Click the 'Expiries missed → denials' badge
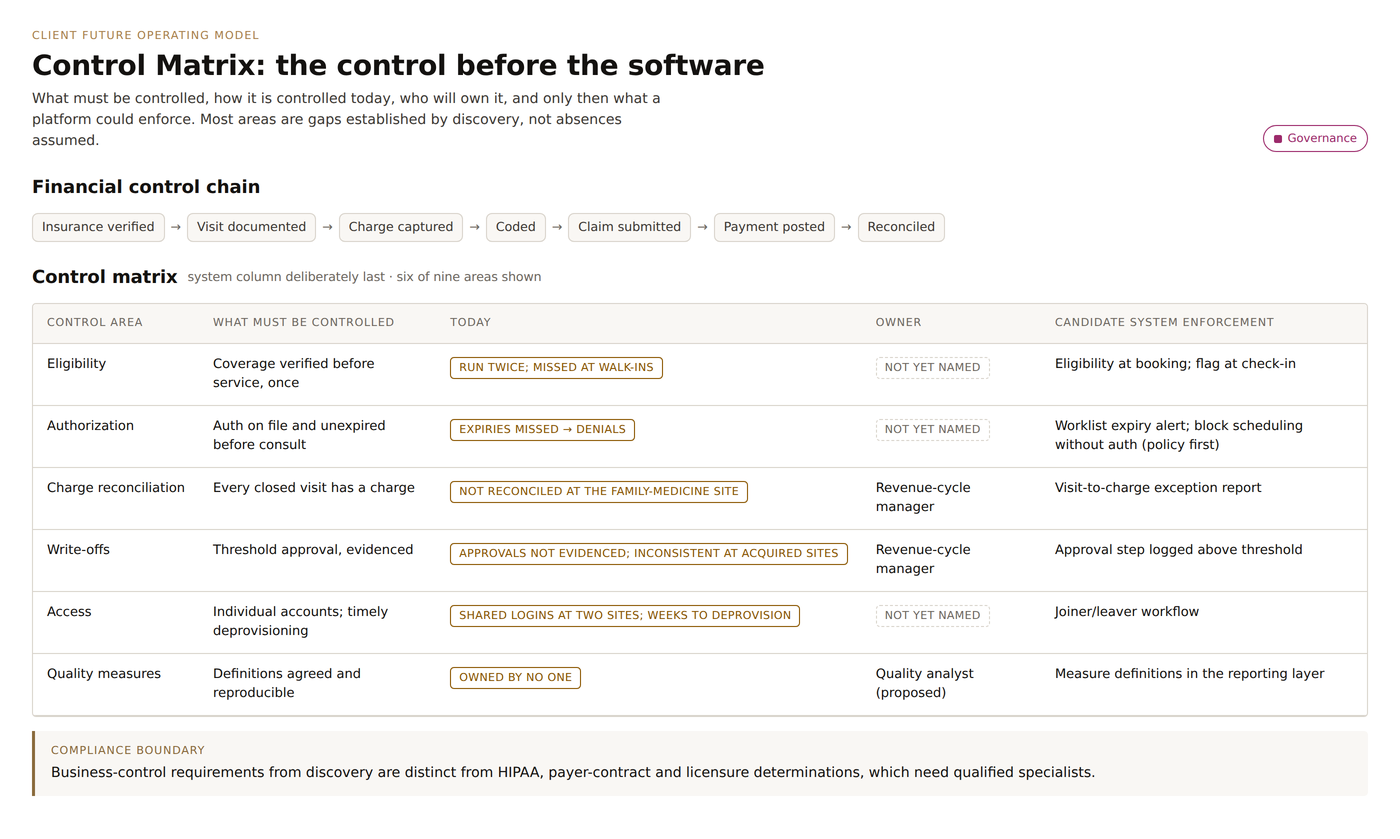Screen dimensions: 1400x839 [542, 430]
